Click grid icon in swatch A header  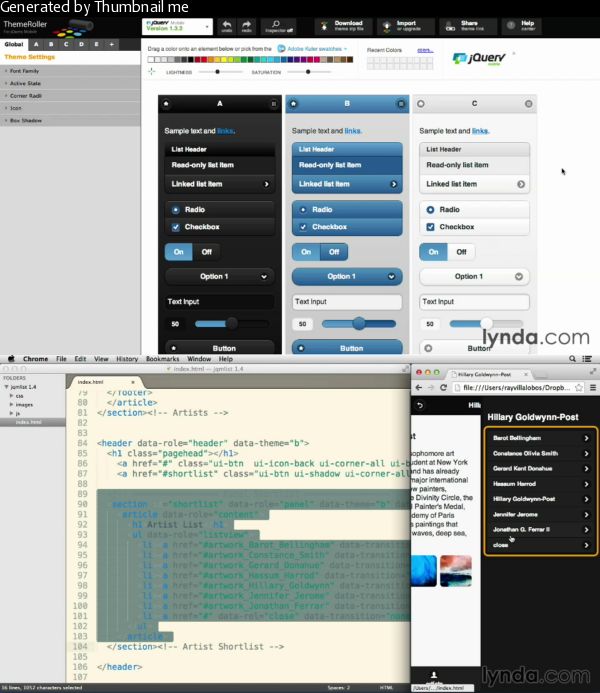click(x=273, y=104)
